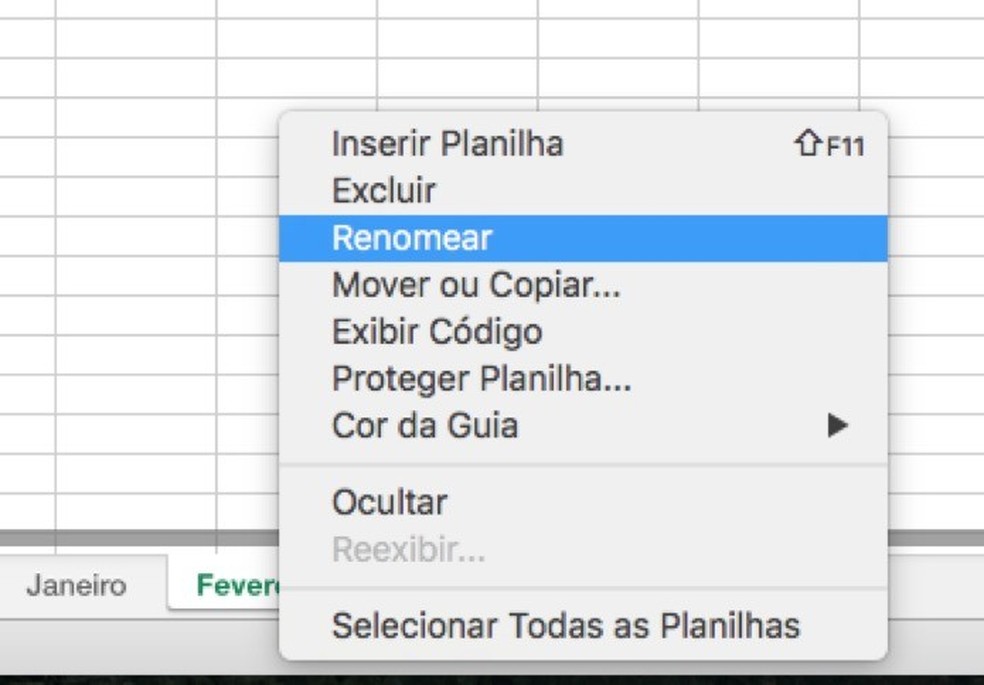The image size is (984, 685).
Task: Click the empty cell left of Renomear
Action: click(x=135, y=240)
